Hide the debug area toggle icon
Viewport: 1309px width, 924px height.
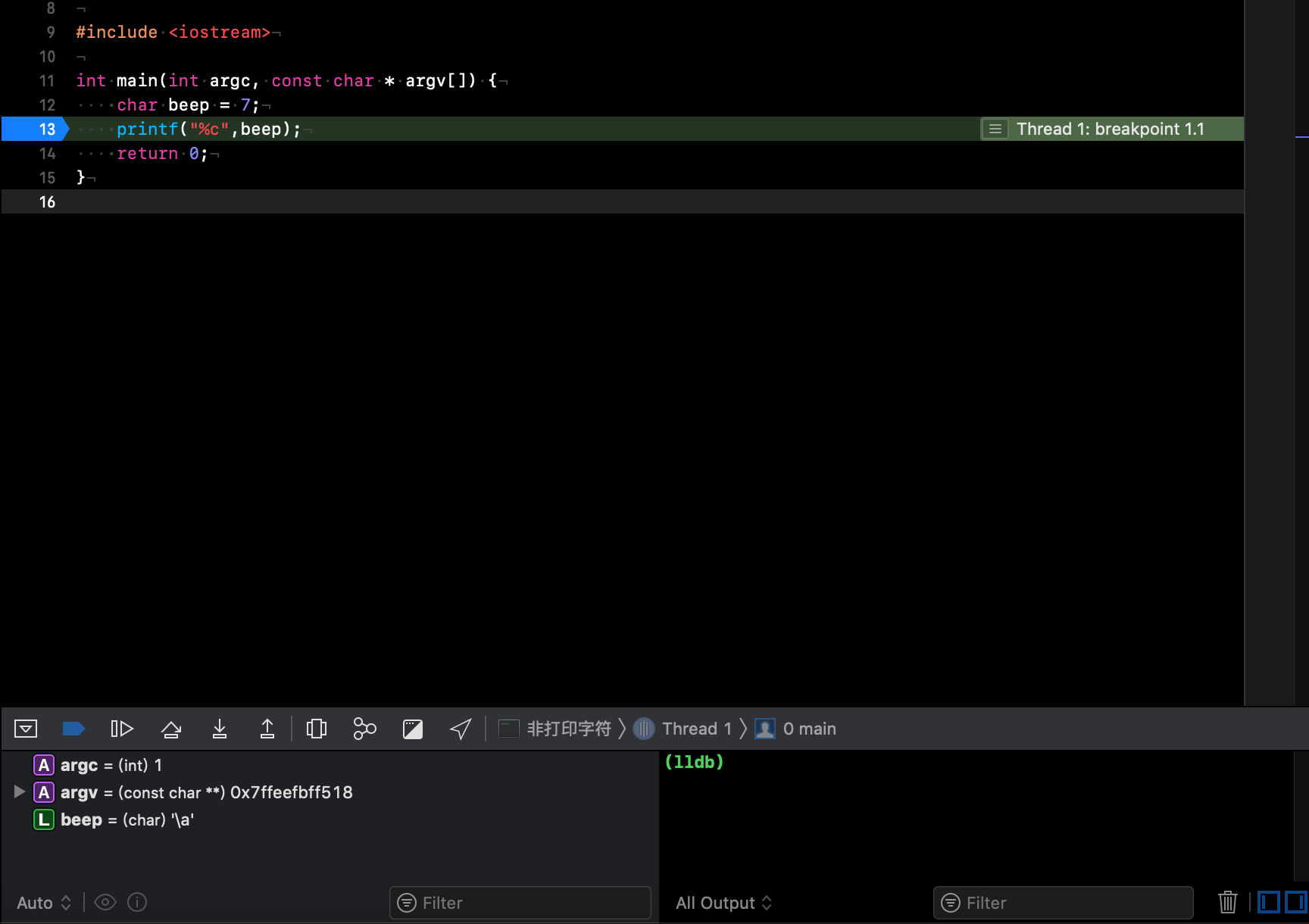(x=26, y=729)
